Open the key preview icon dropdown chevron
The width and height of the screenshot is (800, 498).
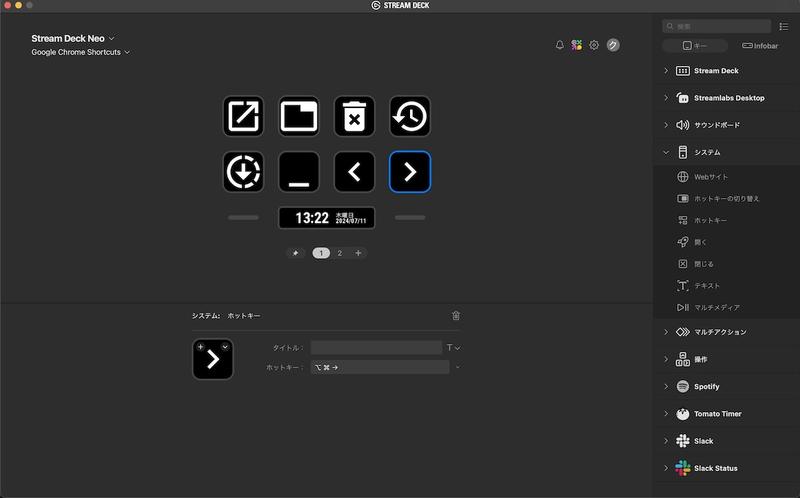click(225, 347)
